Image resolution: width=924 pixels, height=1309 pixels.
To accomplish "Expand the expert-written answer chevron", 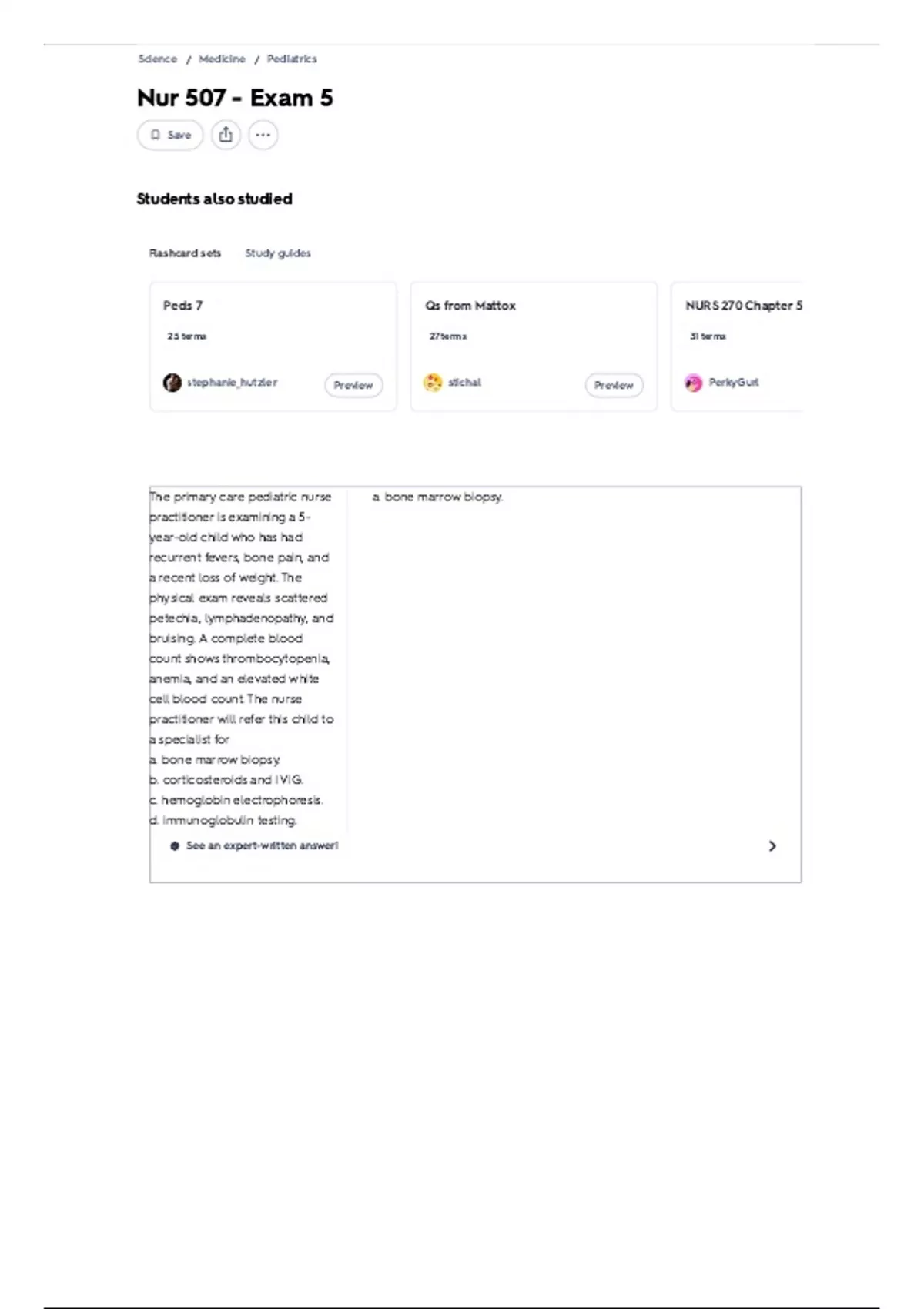I will [772, 846].
